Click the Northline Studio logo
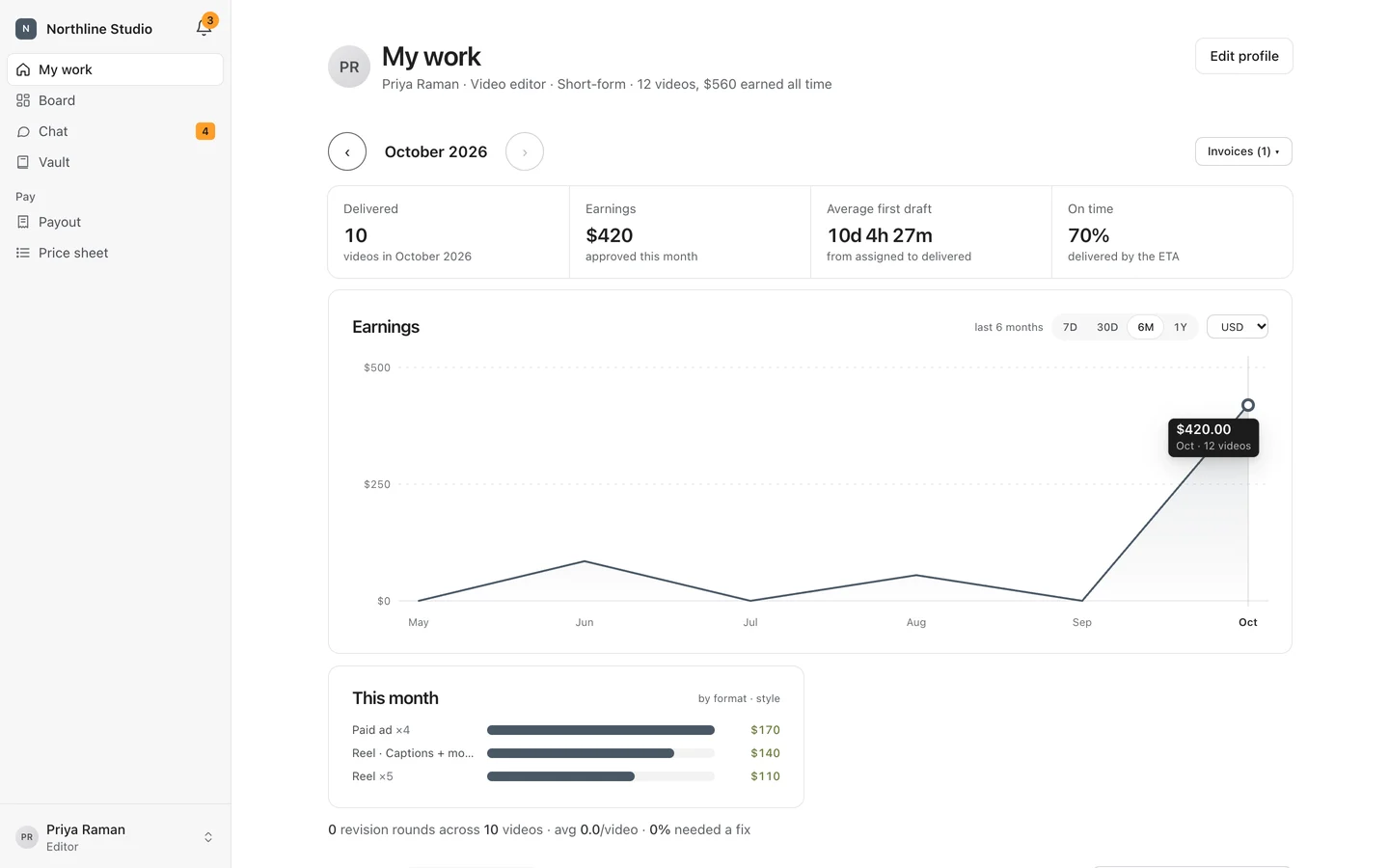Image resolution: width=1389 pixels, height=868 pixels. coord(26,29)
